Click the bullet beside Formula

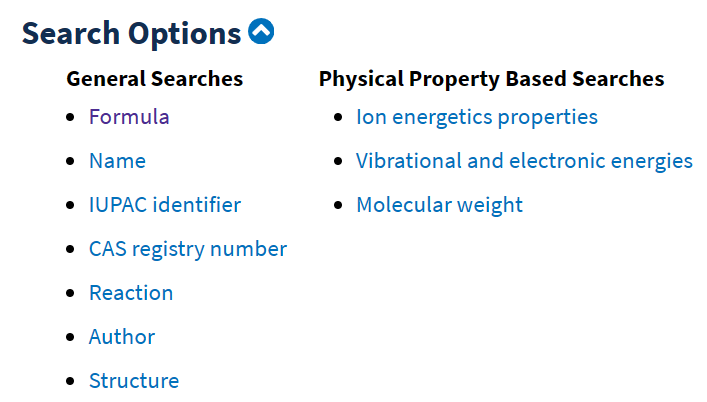coord(70,117)
